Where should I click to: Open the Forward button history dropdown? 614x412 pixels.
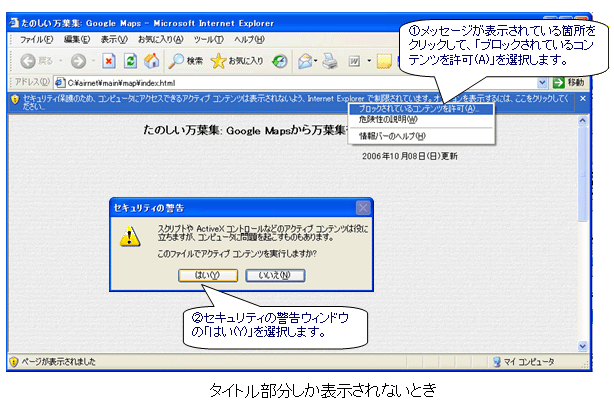coord(93,61)
